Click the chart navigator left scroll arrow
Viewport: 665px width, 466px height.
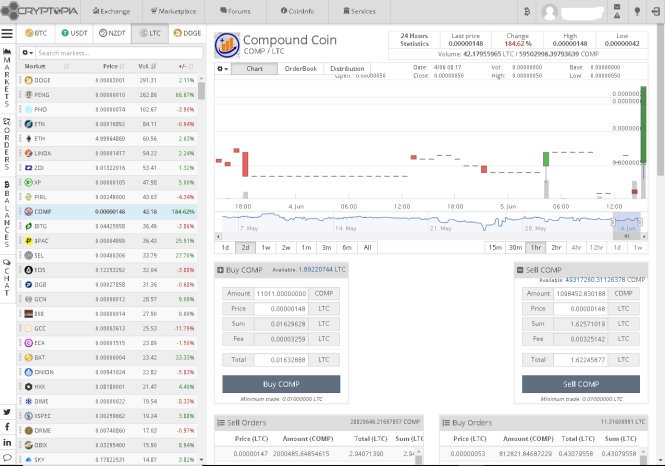click(x=218, y=236)
